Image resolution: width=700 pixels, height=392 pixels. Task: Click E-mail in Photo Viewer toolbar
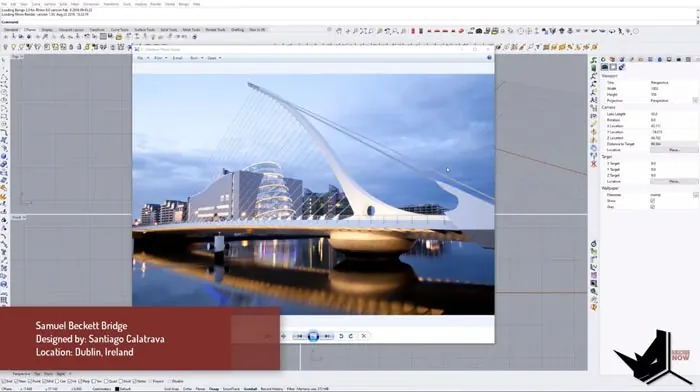(178, 58)
